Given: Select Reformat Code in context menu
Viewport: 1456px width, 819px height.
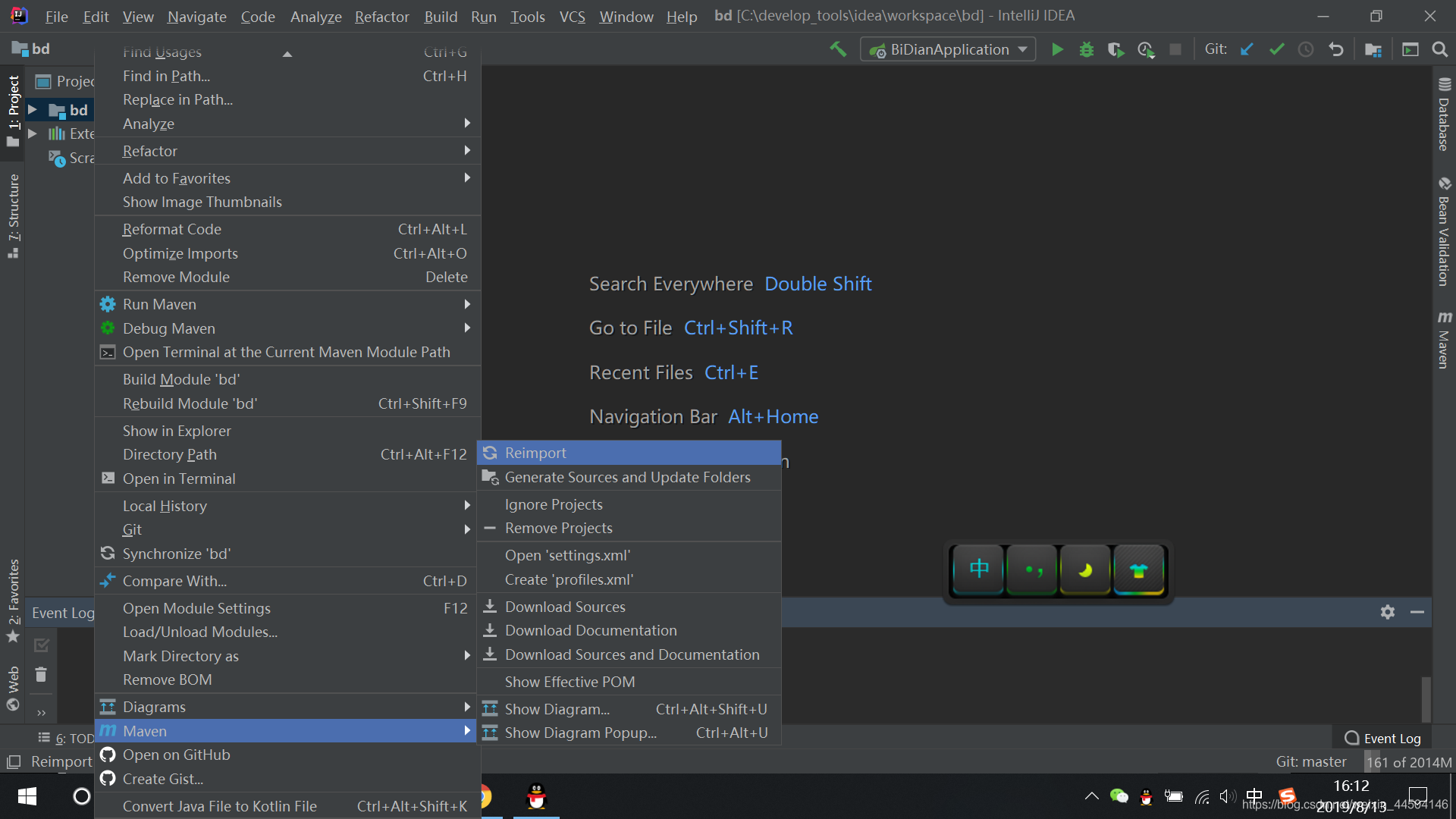Looking at the screenshot, I should [x=287, y=229].
